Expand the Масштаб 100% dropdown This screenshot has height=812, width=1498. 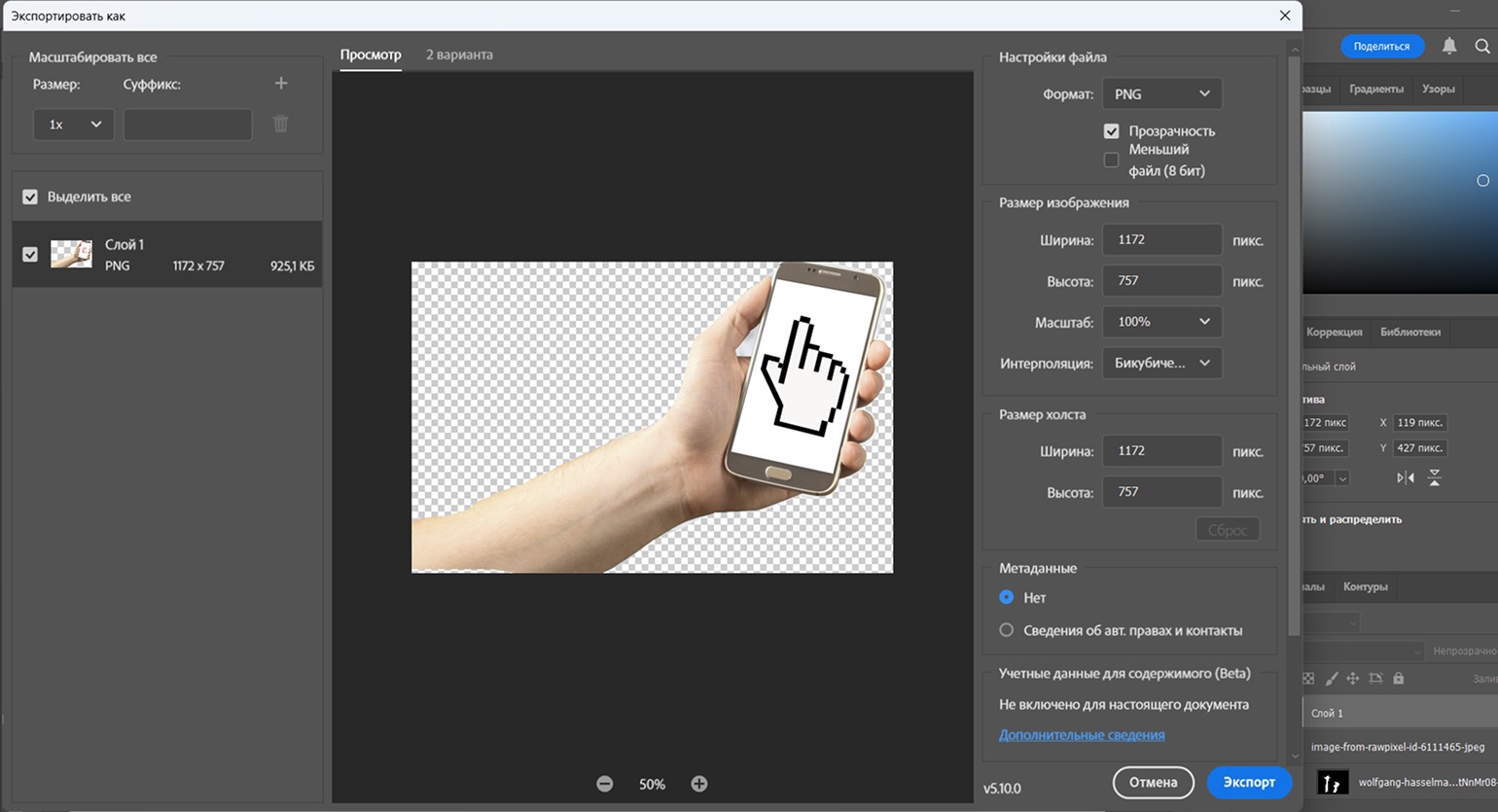1161,322
